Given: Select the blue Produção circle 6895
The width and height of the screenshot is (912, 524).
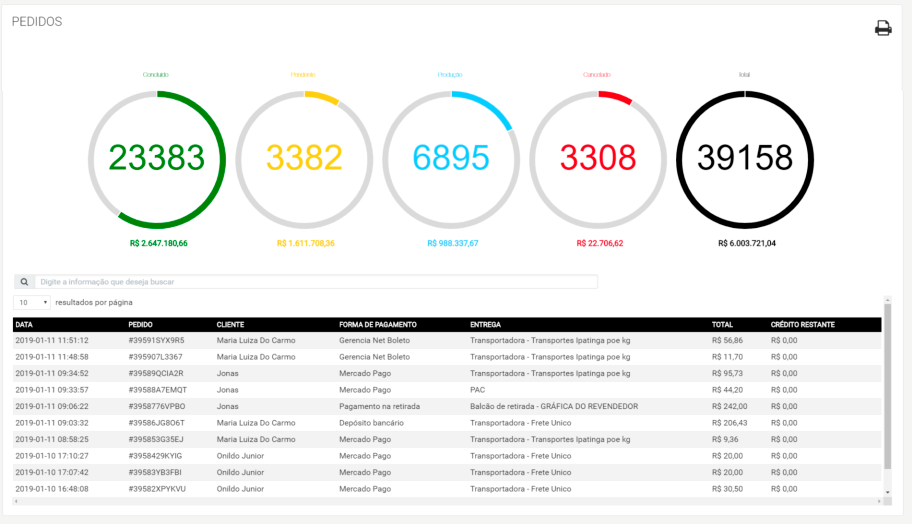Looking at the screenshot, I should coord(451,159).
